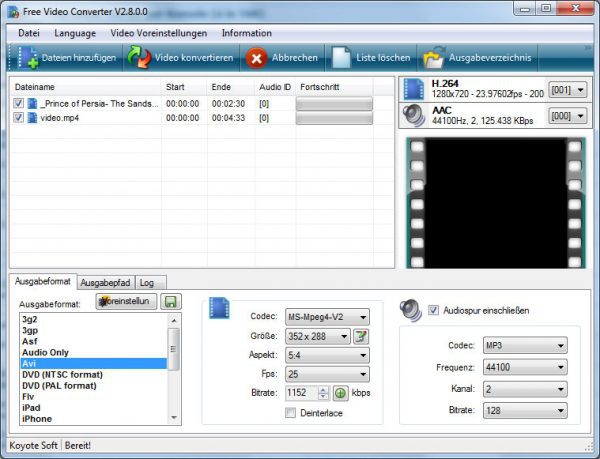Click the Dateien hinzufügen add-file icon

click(28, 58)
